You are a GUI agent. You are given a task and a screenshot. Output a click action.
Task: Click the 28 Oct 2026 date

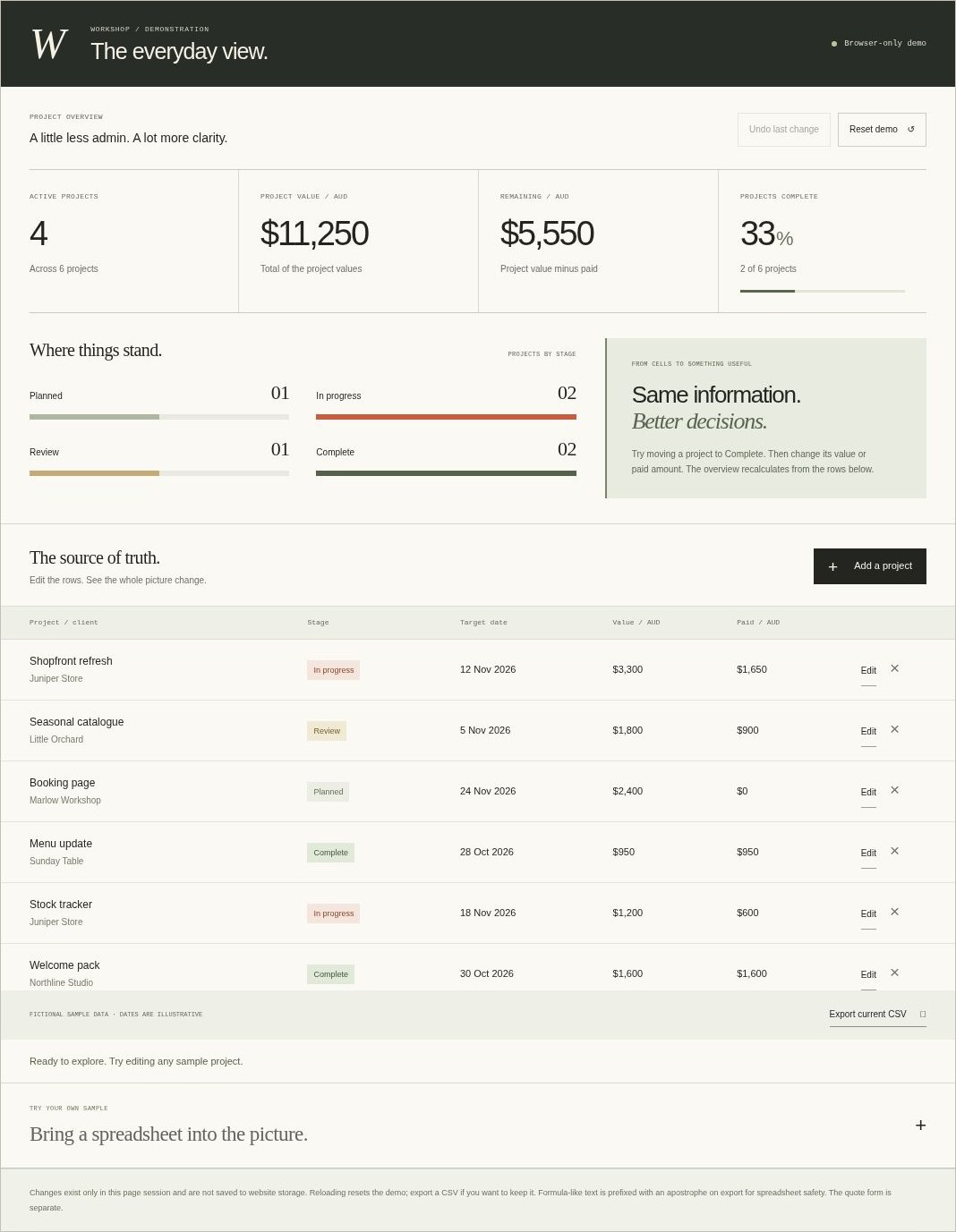click(x=487, y=852)
